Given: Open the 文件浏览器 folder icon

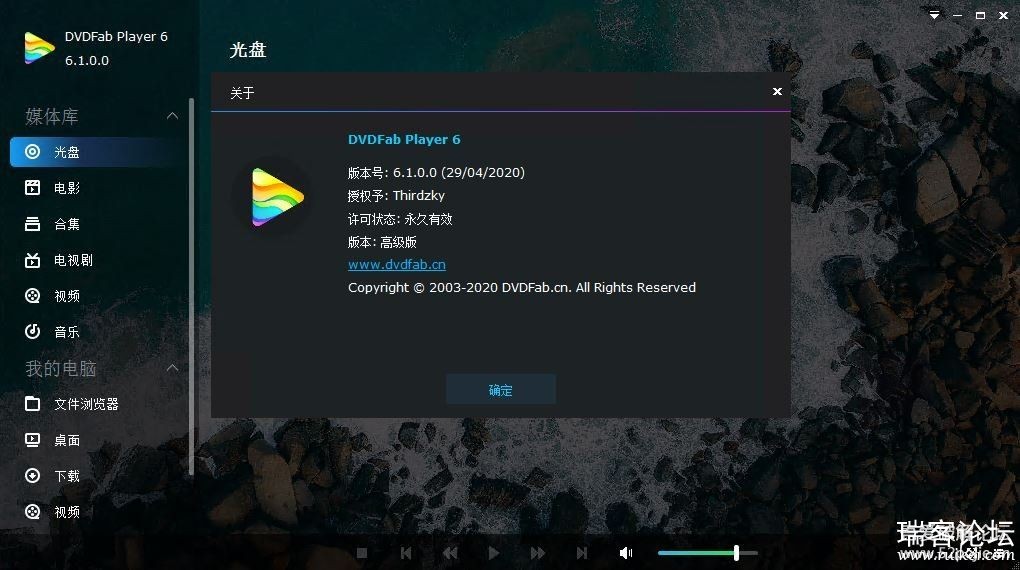Looking at the screenshot, I should pyautogui.click(x=33, y=404).
